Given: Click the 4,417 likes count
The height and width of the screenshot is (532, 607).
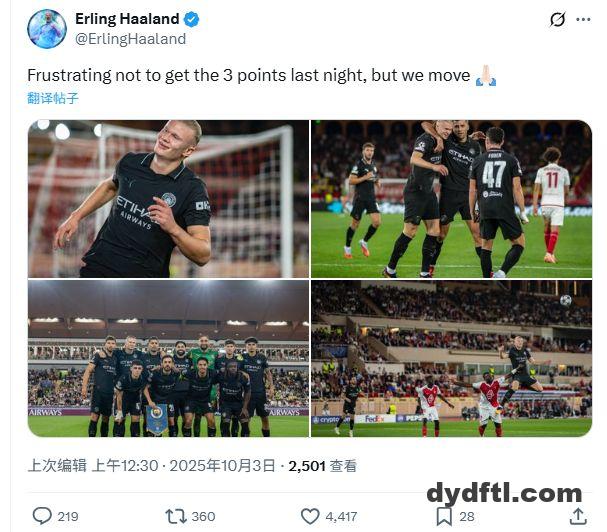Looking at the screenshot, I should 341,517.
